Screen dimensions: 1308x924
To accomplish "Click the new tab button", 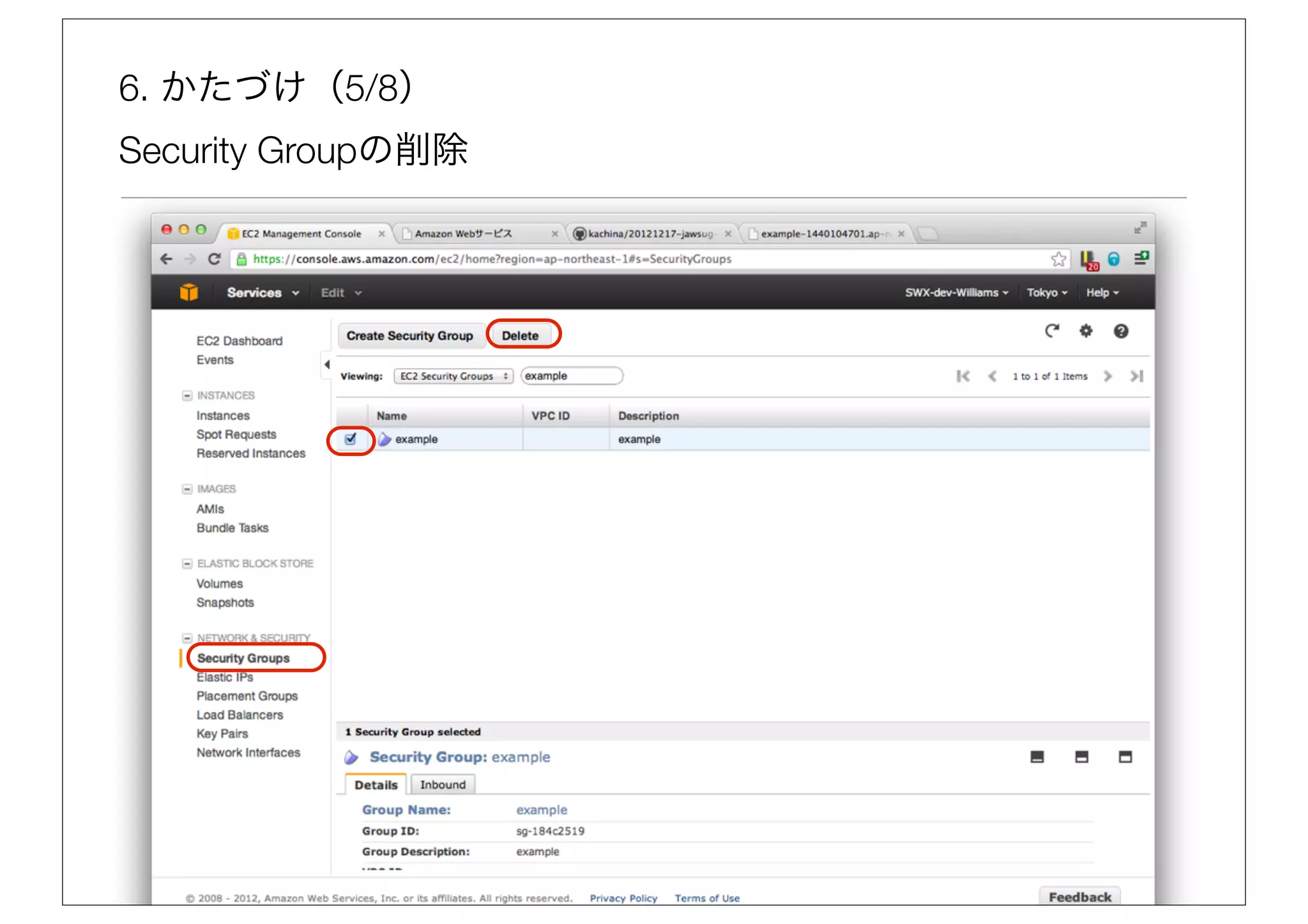I will click(927, 234).
